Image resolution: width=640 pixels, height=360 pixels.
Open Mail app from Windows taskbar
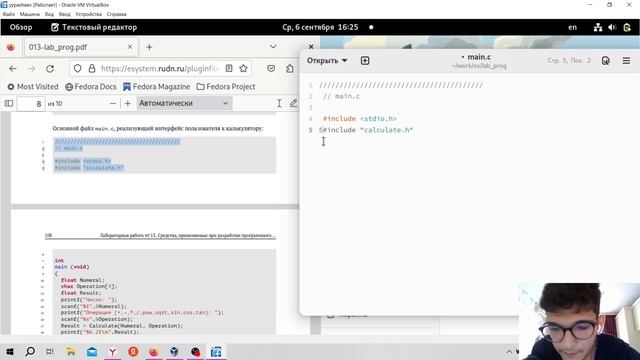92,351
